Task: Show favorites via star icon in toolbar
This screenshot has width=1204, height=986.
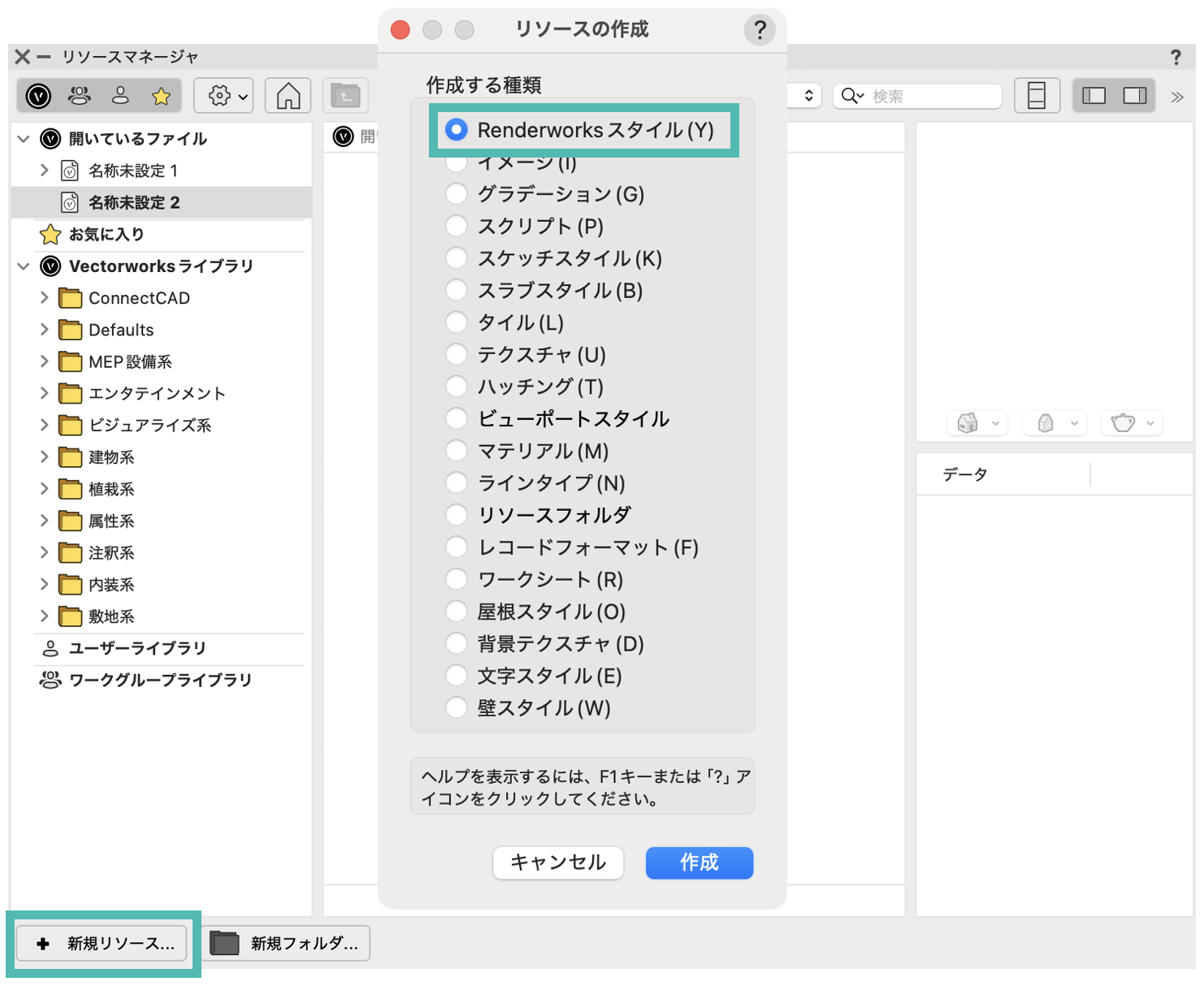Action: click(161, 97)
